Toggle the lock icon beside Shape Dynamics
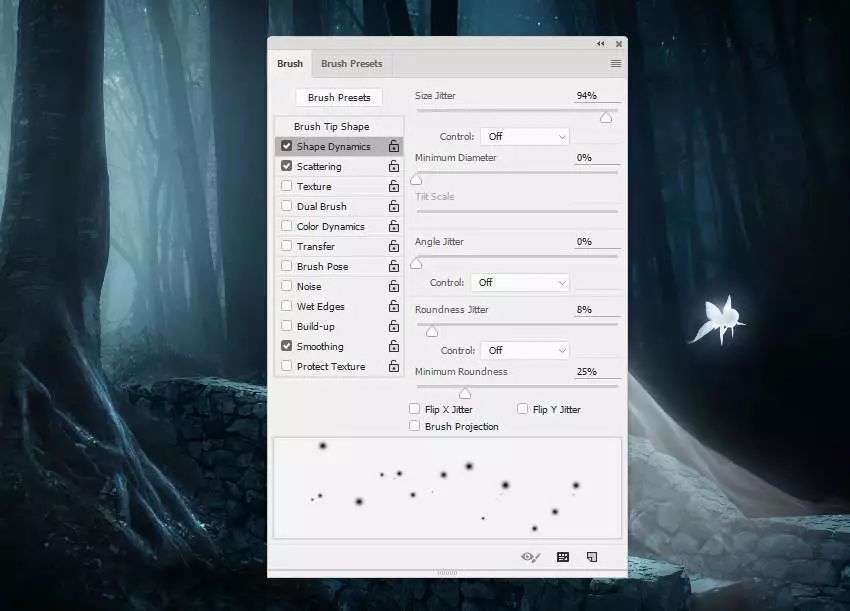 (394, 146)
